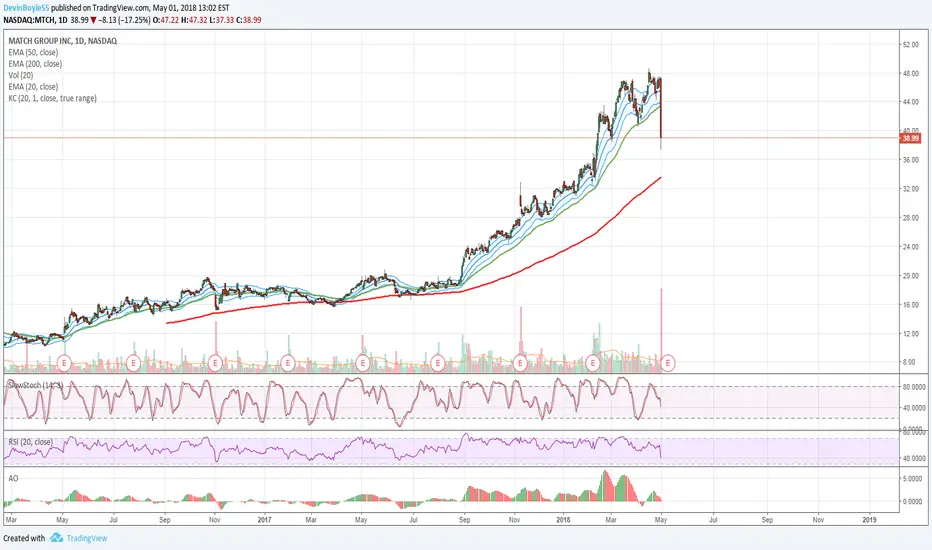Click the TradingView cloud logo icon
Viewport: 932px width, 550px height.
tap(56, 538)
